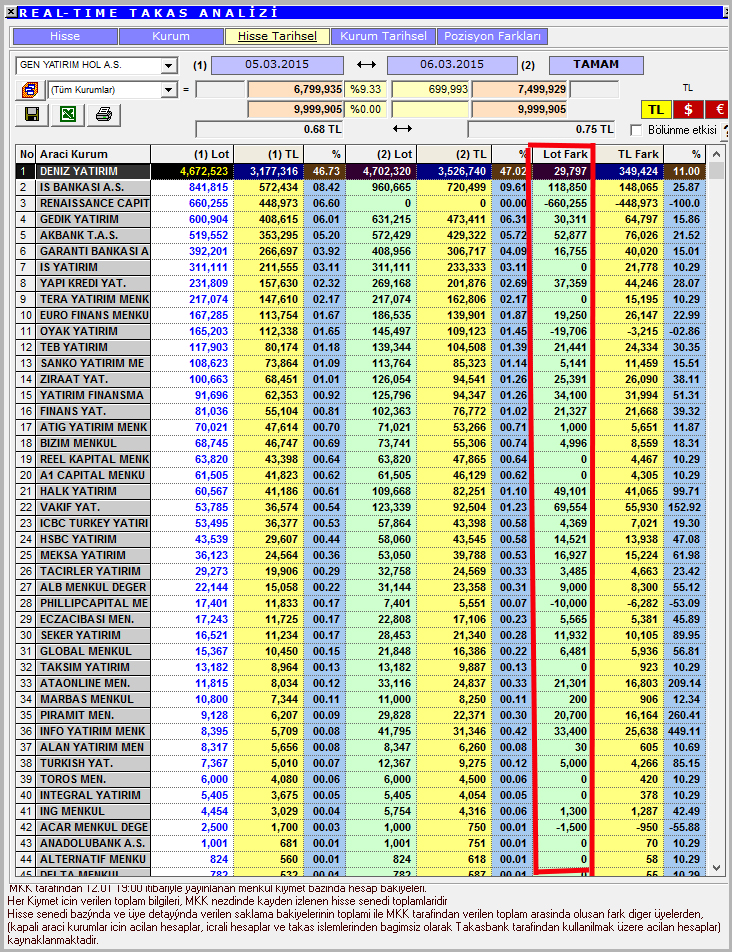Click ZIRAAT YAT. in the table
The height and width of the screenshot is (952, 732).
tap(74, 379)
